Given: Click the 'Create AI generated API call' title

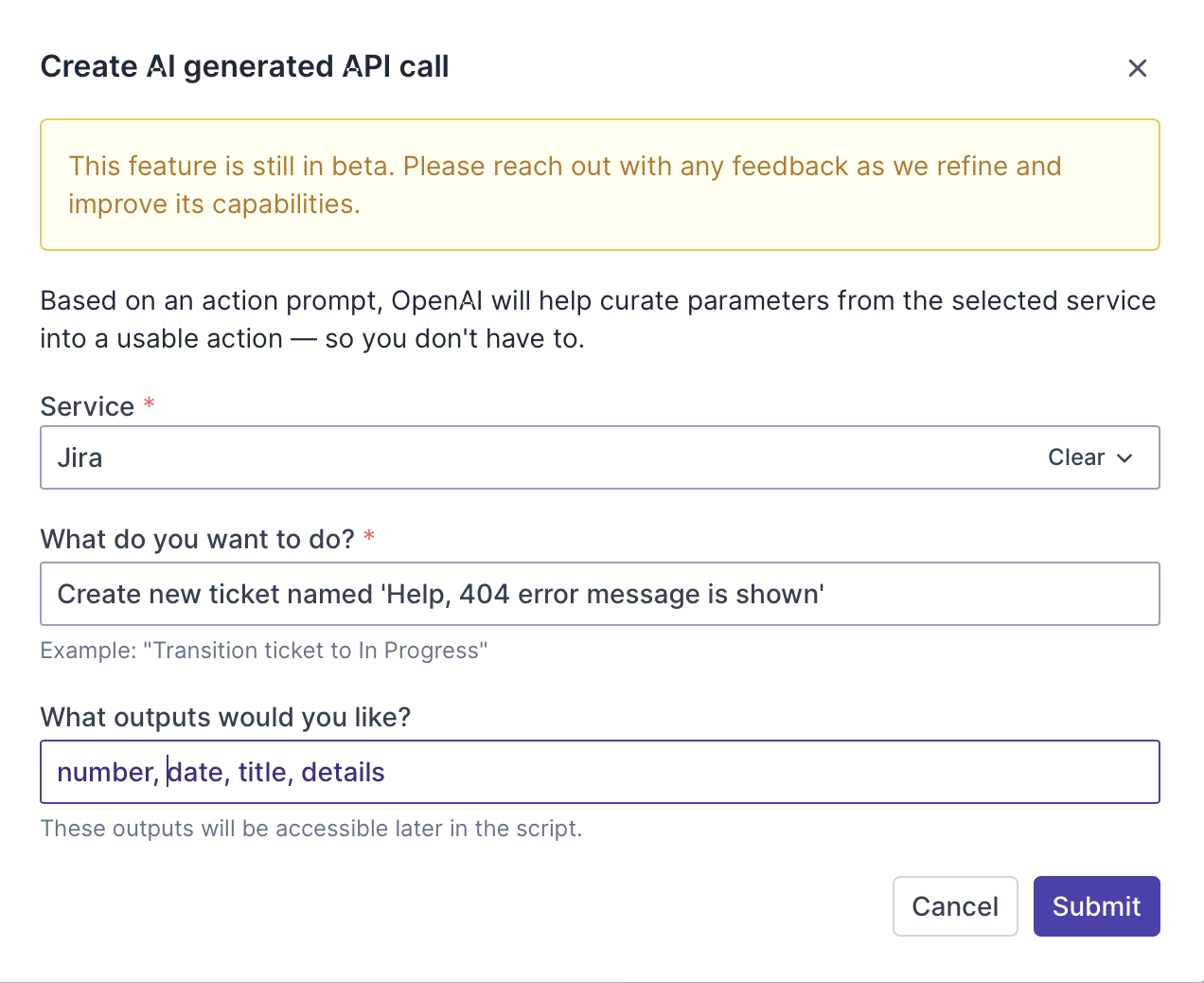Looking at the screenshot, I should pyautogui.click(x=244, y=66).
